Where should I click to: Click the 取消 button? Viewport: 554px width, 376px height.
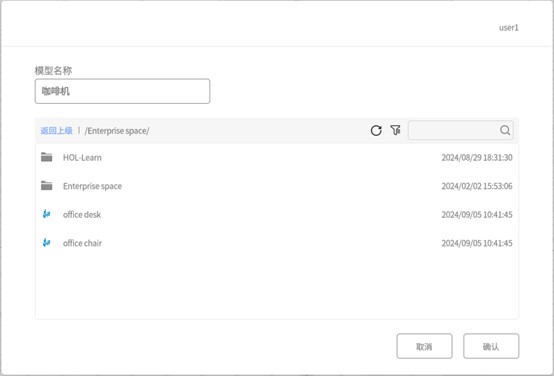pos(424,346)
